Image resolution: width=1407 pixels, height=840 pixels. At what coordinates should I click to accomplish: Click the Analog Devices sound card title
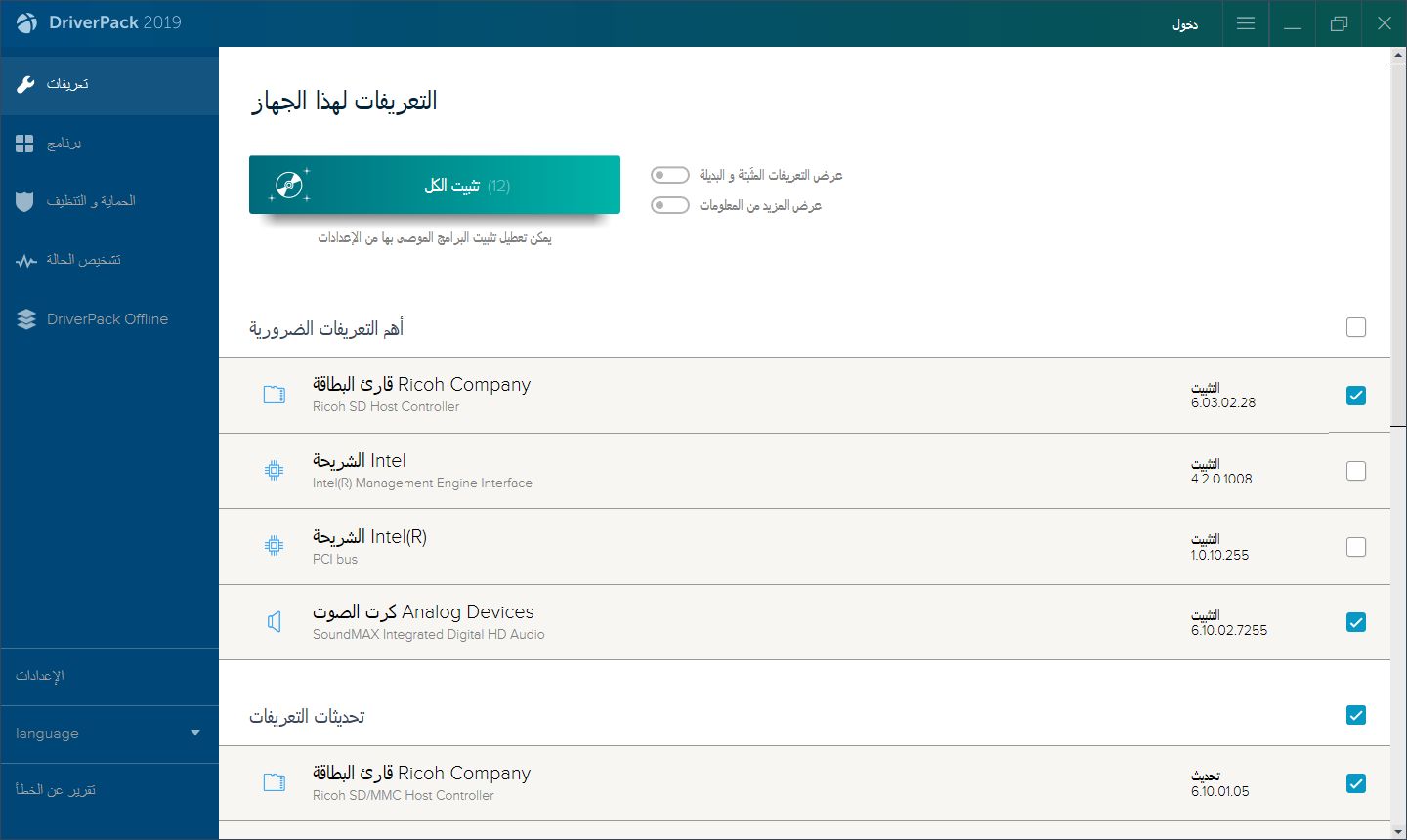[x=423, y=612]
